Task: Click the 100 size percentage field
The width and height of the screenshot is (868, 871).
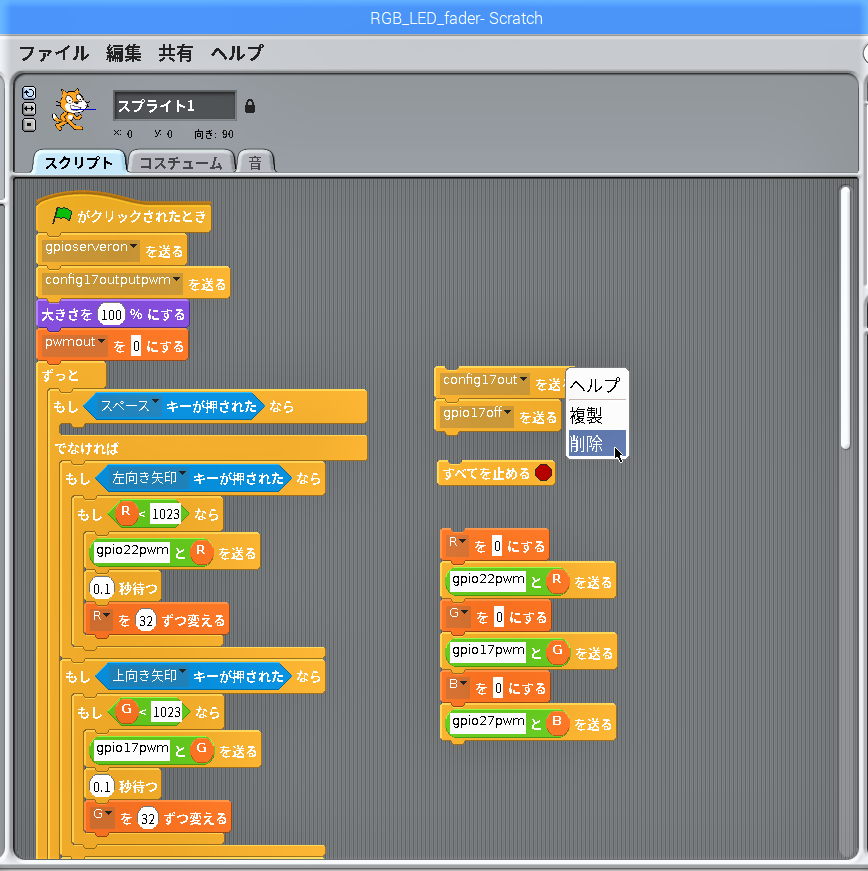Action: pos(111,315)
